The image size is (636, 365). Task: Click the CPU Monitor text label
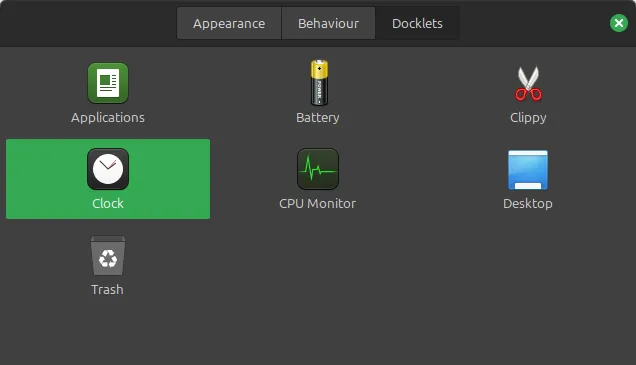(318, 203)
